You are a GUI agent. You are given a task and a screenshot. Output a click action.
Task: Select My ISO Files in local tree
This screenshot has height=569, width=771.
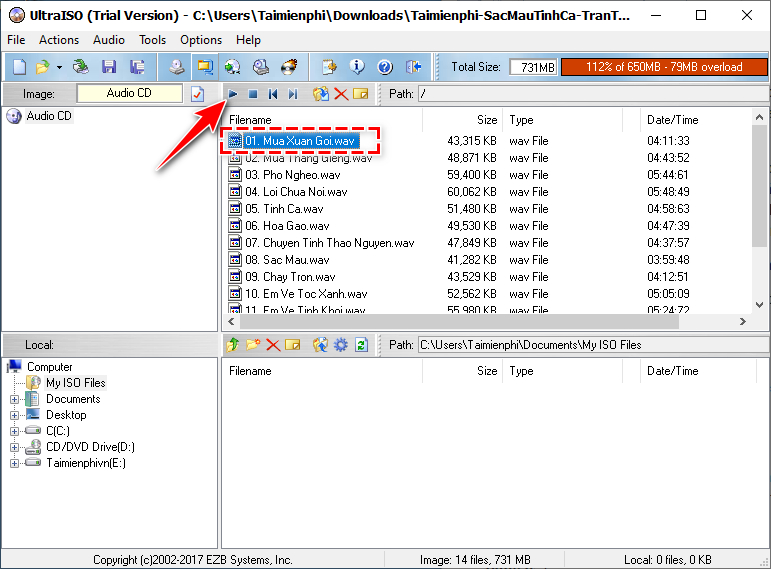pyautogui.click(x=75, y=383)
